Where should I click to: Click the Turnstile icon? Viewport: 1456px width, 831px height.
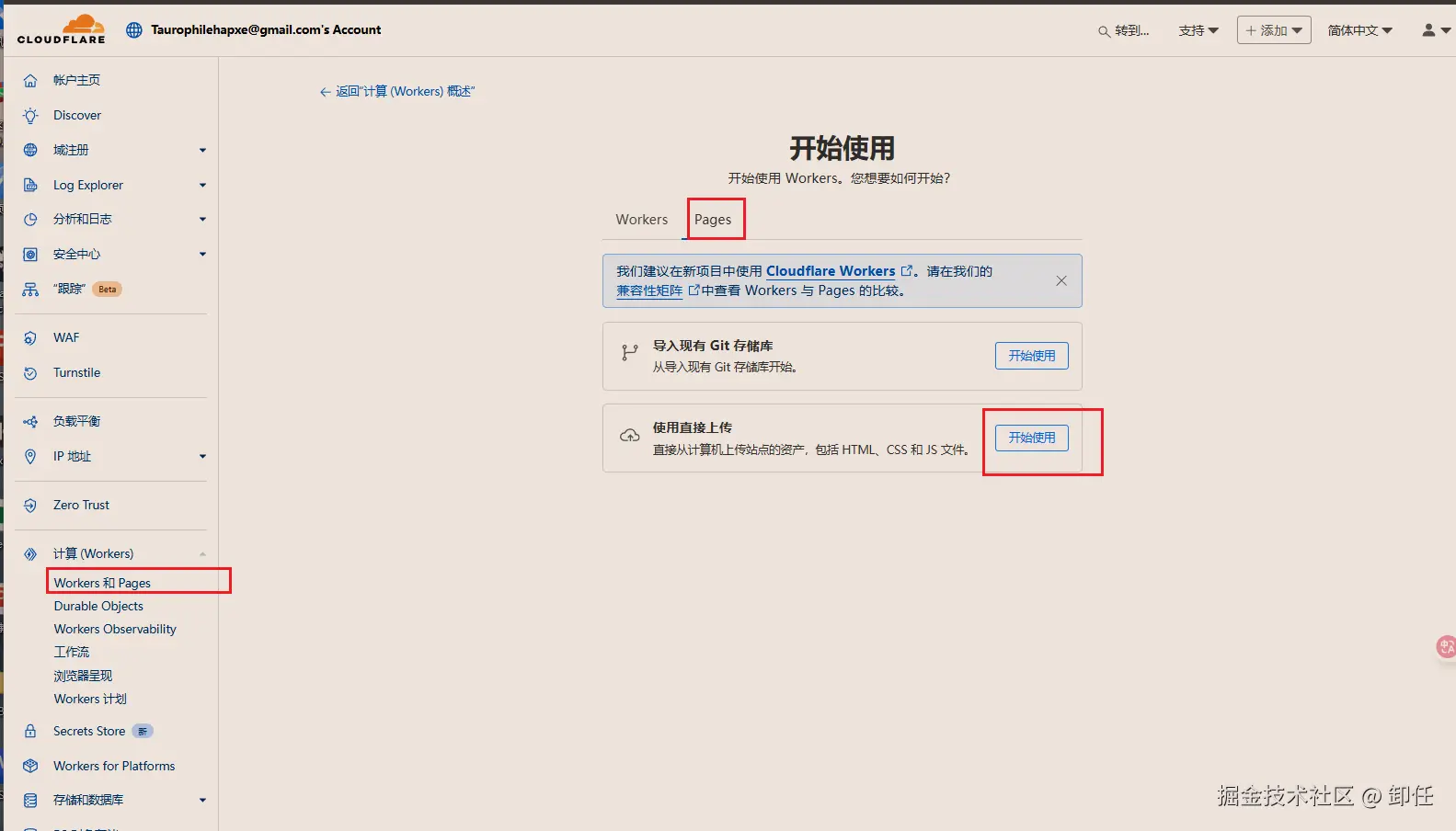pyautogui.click(x=30, y=373)
